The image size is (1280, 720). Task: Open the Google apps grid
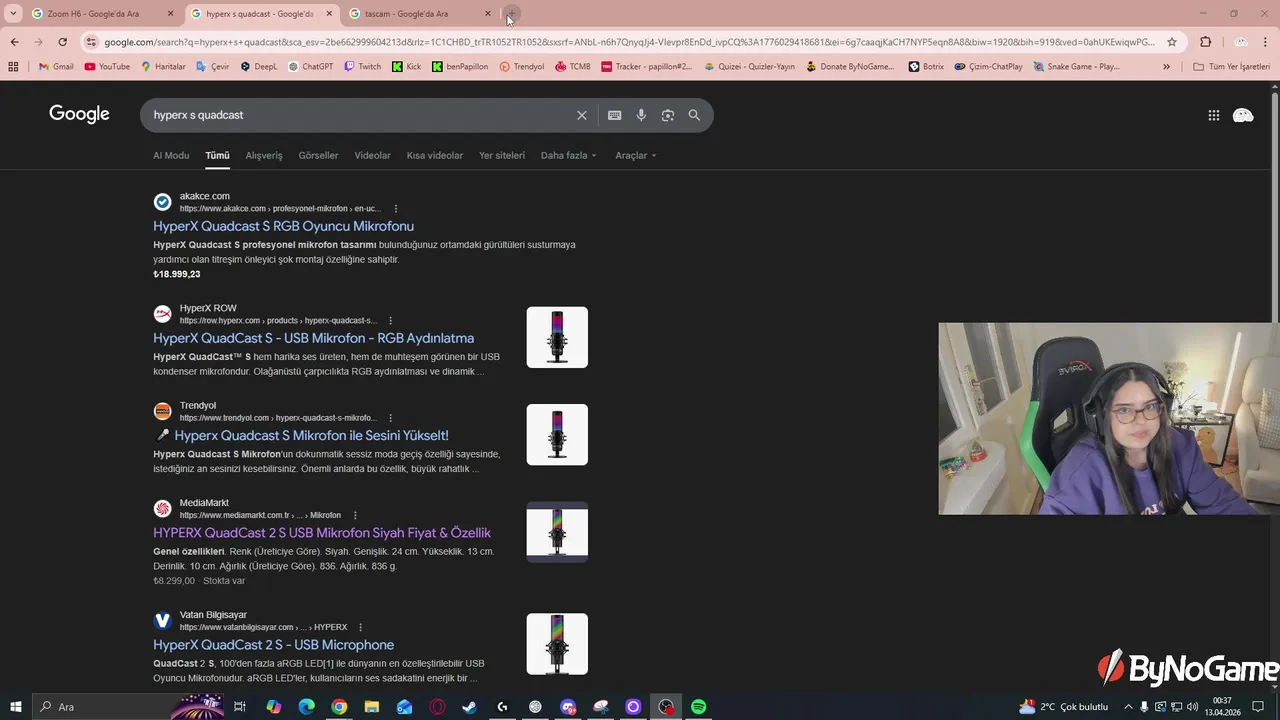1214,115
